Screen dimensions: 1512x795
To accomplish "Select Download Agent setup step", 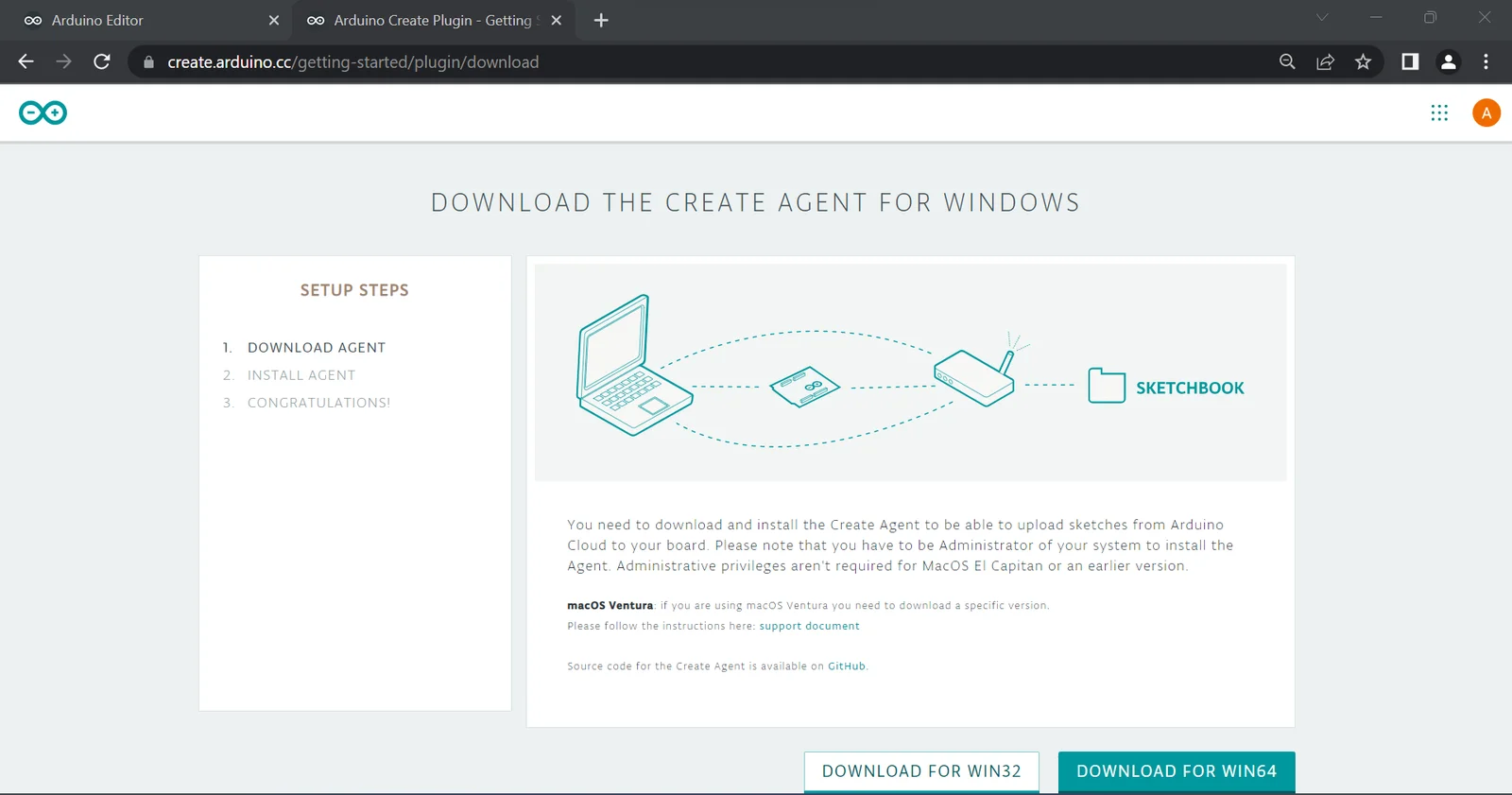I will coord(317,348).
